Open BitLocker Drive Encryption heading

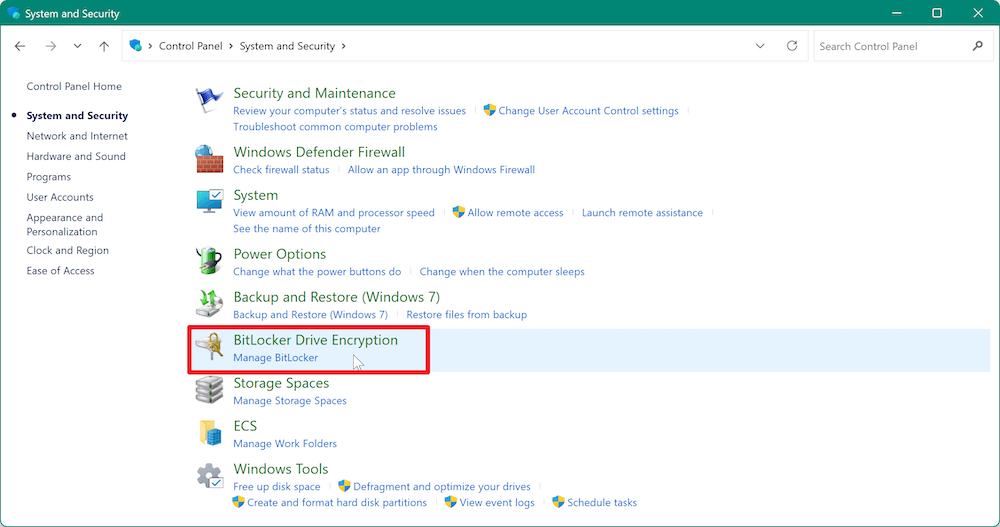coord(316,340)
